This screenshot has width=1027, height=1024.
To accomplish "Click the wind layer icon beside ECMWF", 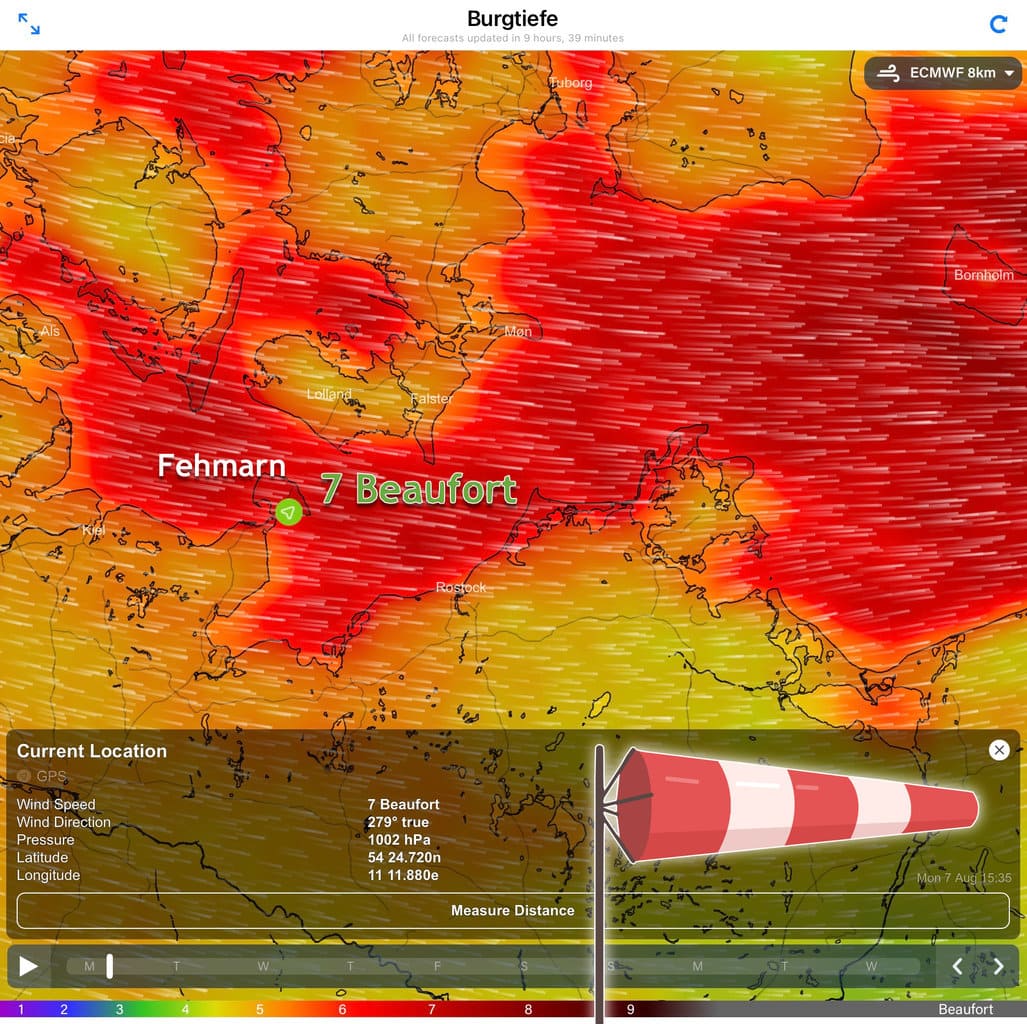I will tap(888, 73).
